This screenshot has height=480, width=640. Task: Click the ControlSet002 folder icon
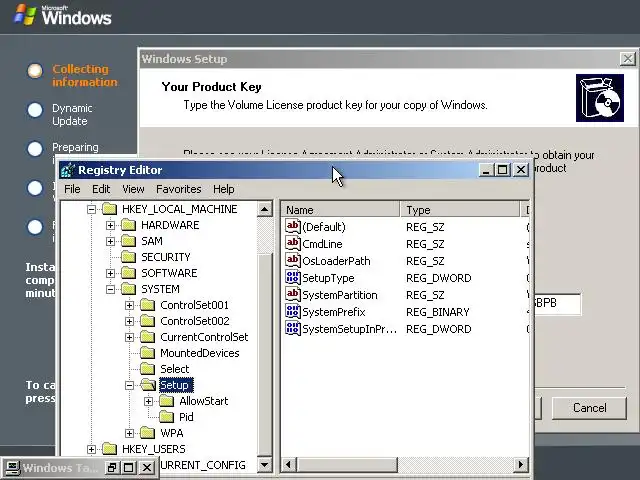click(147, 321)
